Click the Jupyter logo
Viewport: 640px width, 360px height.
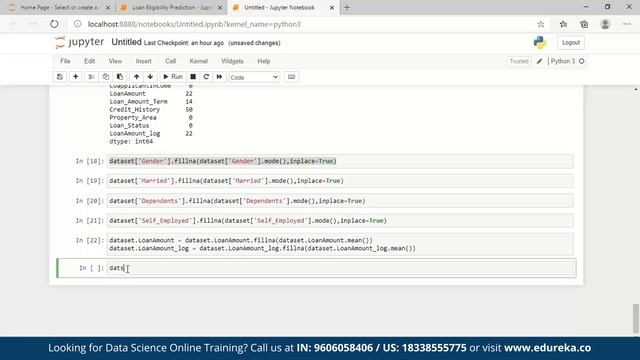pyautogui.click(x=80, y=42)
